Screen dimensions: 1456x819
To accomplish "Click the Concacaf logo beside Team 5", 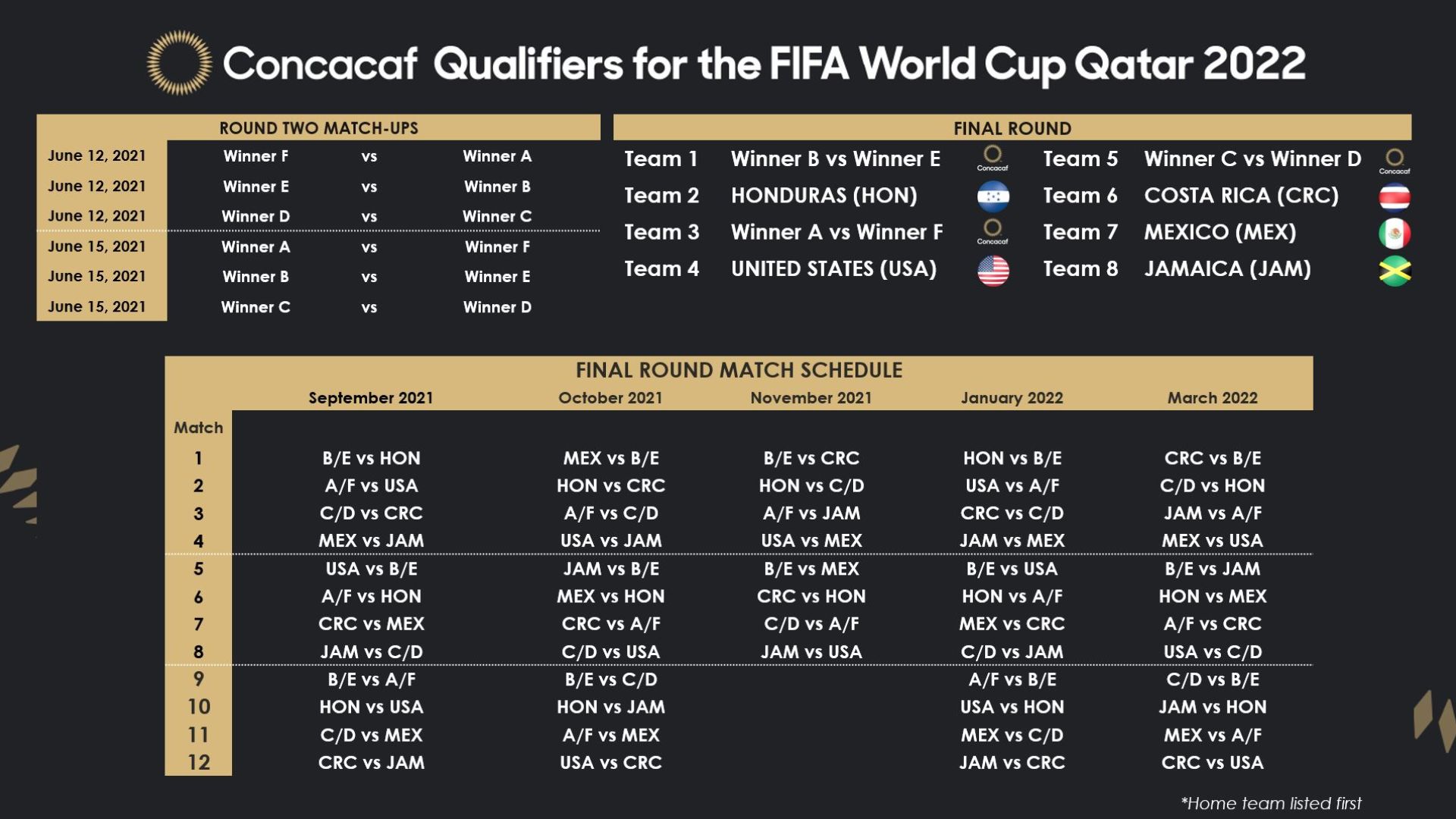I will point(1394,160).
